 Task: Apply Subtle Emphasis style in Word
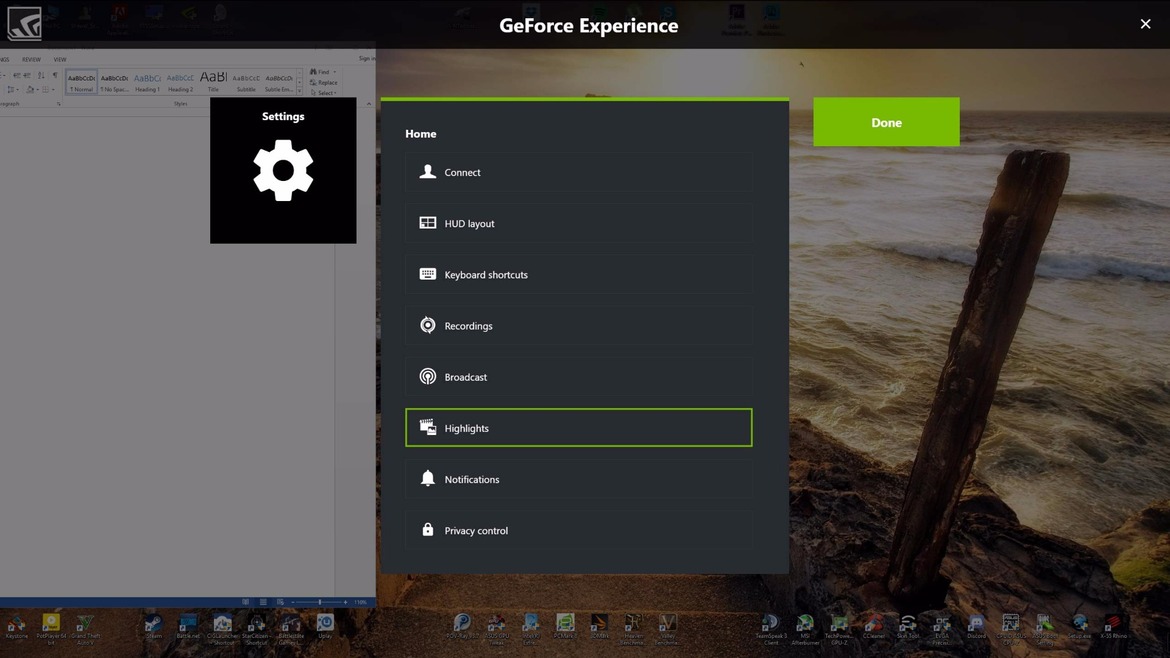point(279,82)
